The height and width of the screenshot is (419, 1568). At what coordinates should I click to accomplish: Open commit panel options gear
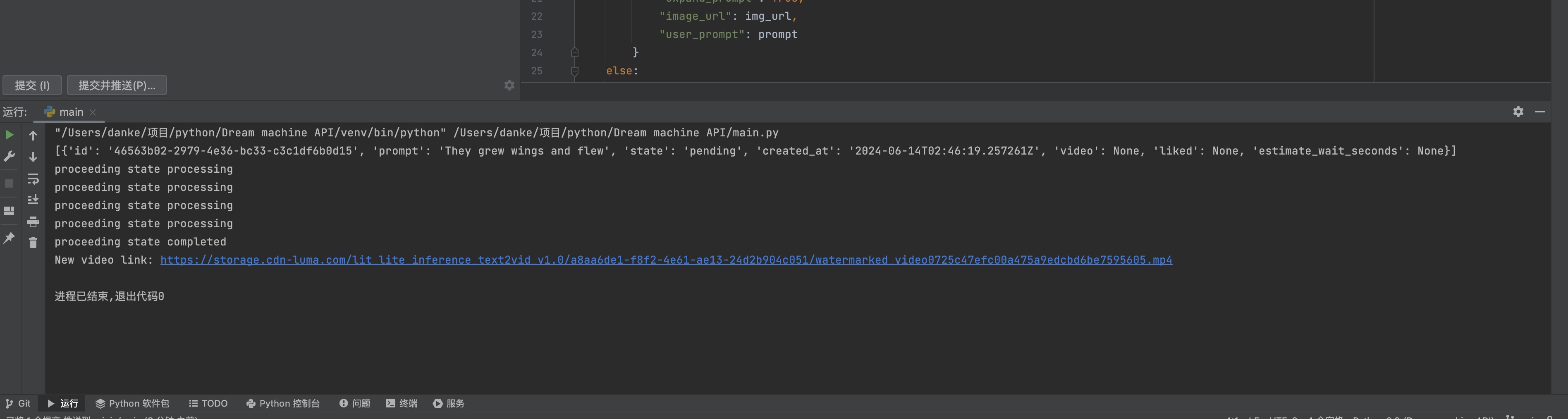(x=509, y=85)
